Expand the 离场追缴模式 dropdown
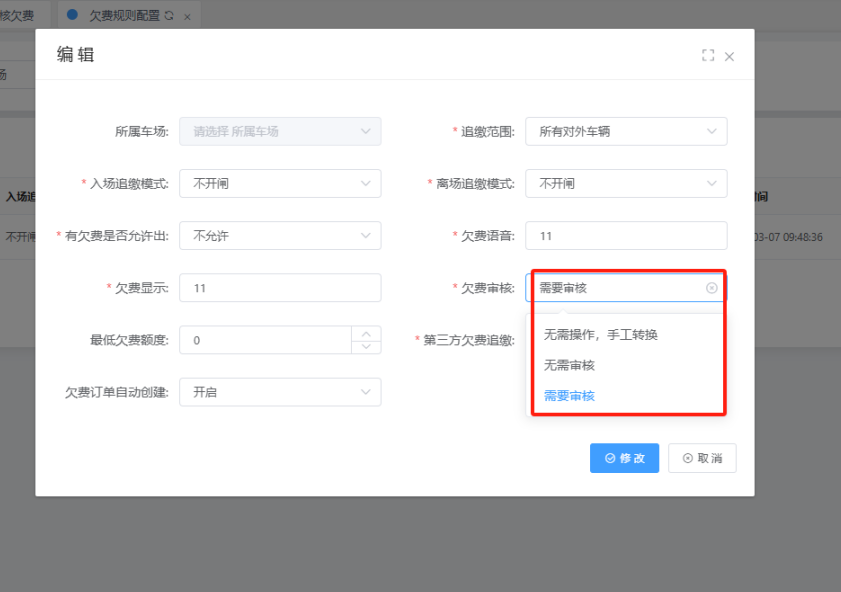The height and width of the screenshot is (592, 841). 626,183
